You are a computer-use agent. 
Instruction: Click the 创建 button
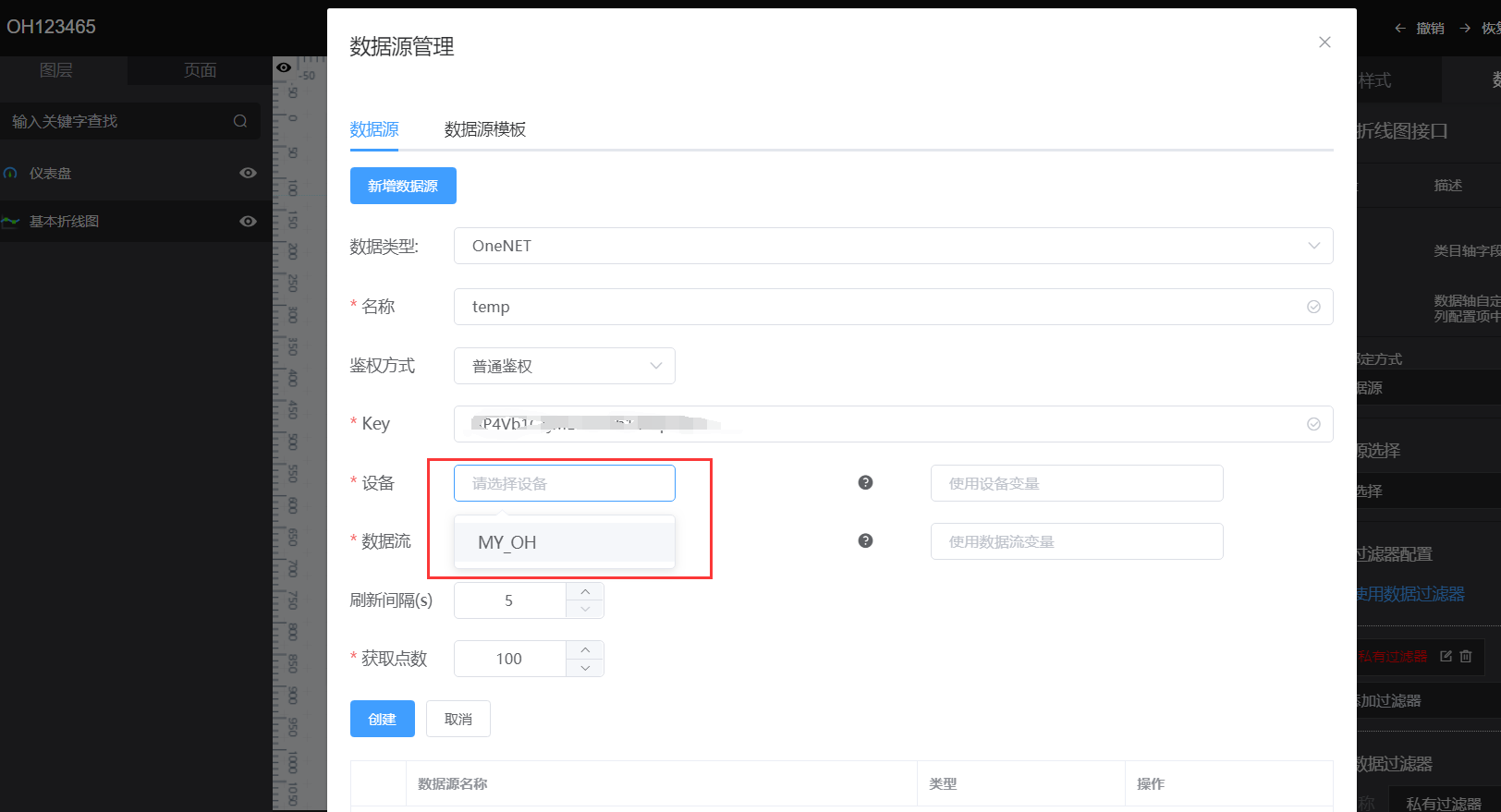pyautogui.click(x=383, y=719)
